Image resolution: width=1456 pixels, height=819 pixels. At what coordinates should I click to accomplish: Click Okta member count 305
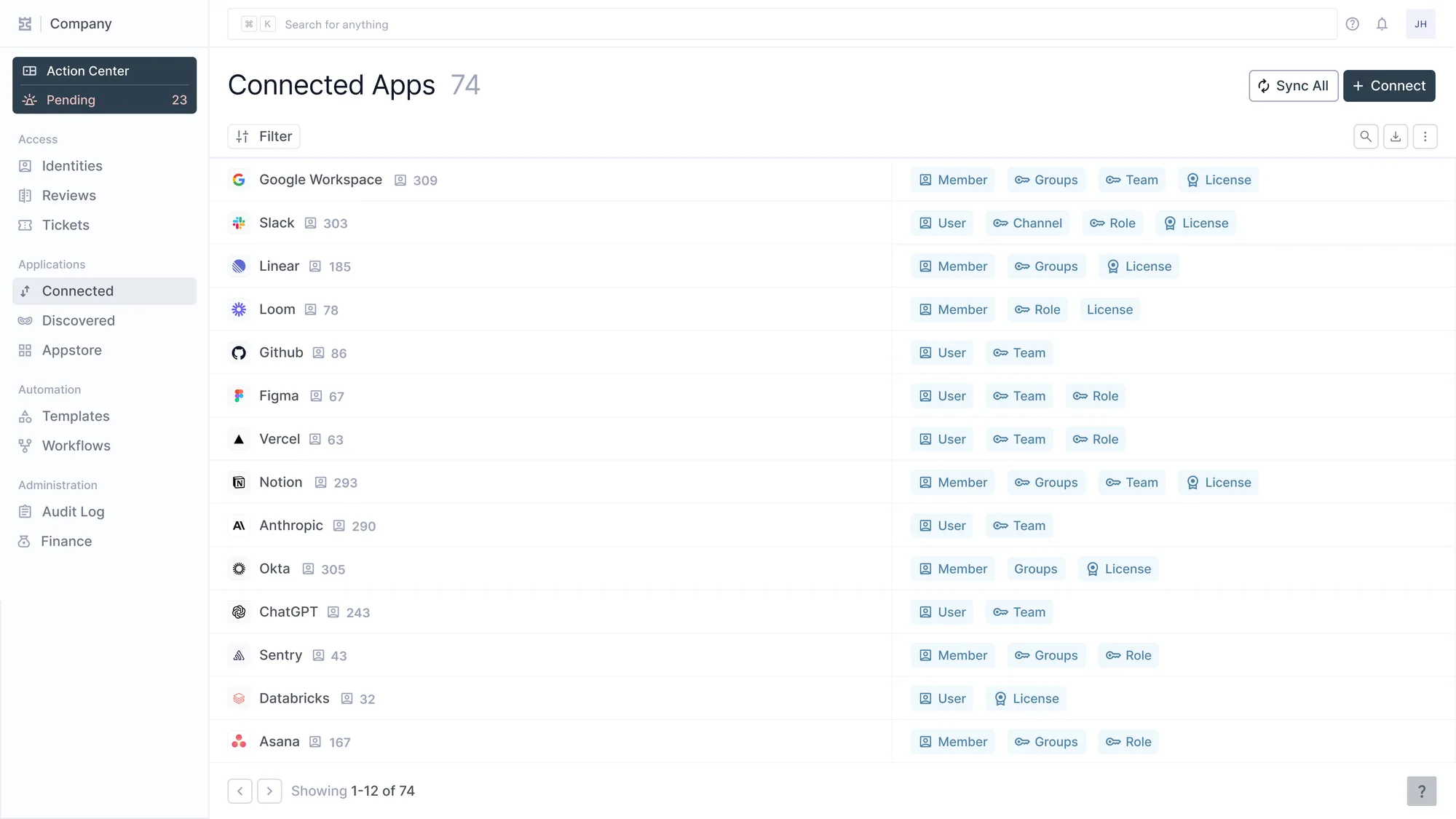tap(333, 569)
